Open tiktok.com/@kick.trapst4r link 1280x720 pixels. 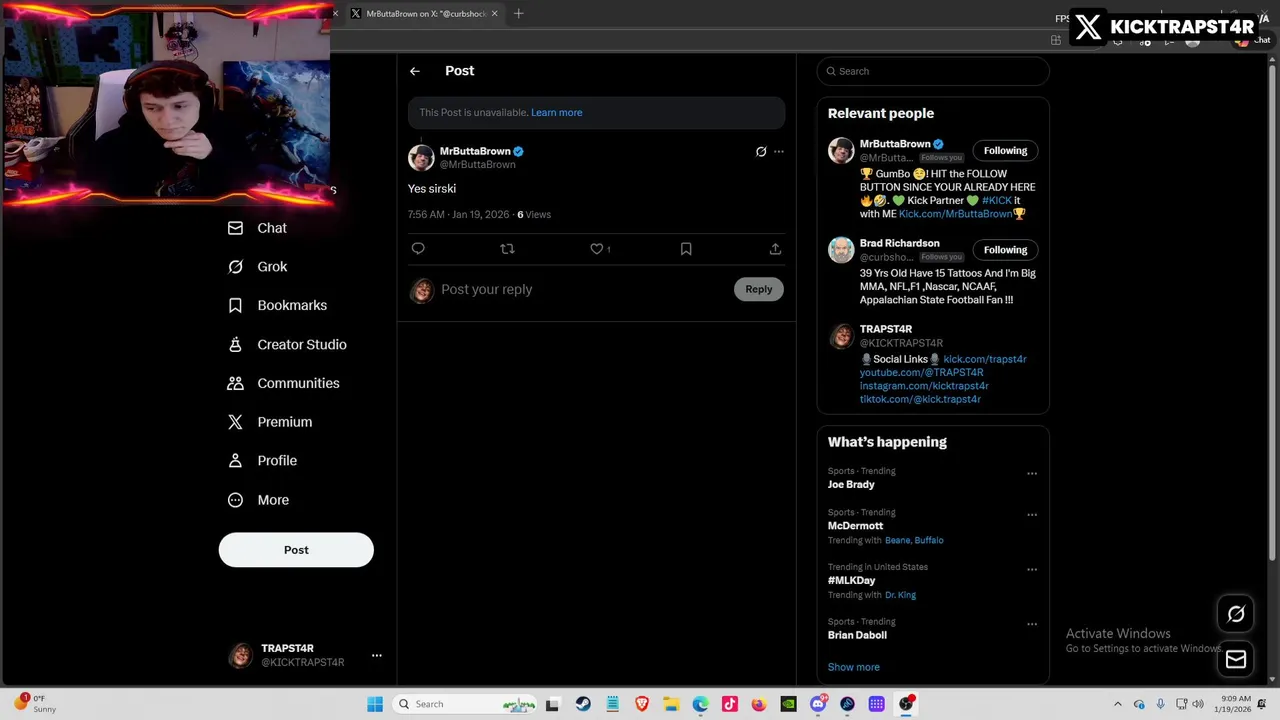[920, 399]
